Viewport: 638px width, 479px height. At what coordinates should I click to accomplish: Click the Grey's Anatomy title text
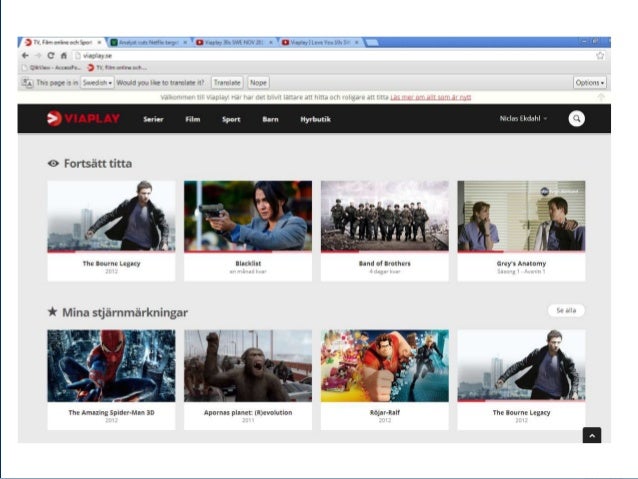pos(521,263)
